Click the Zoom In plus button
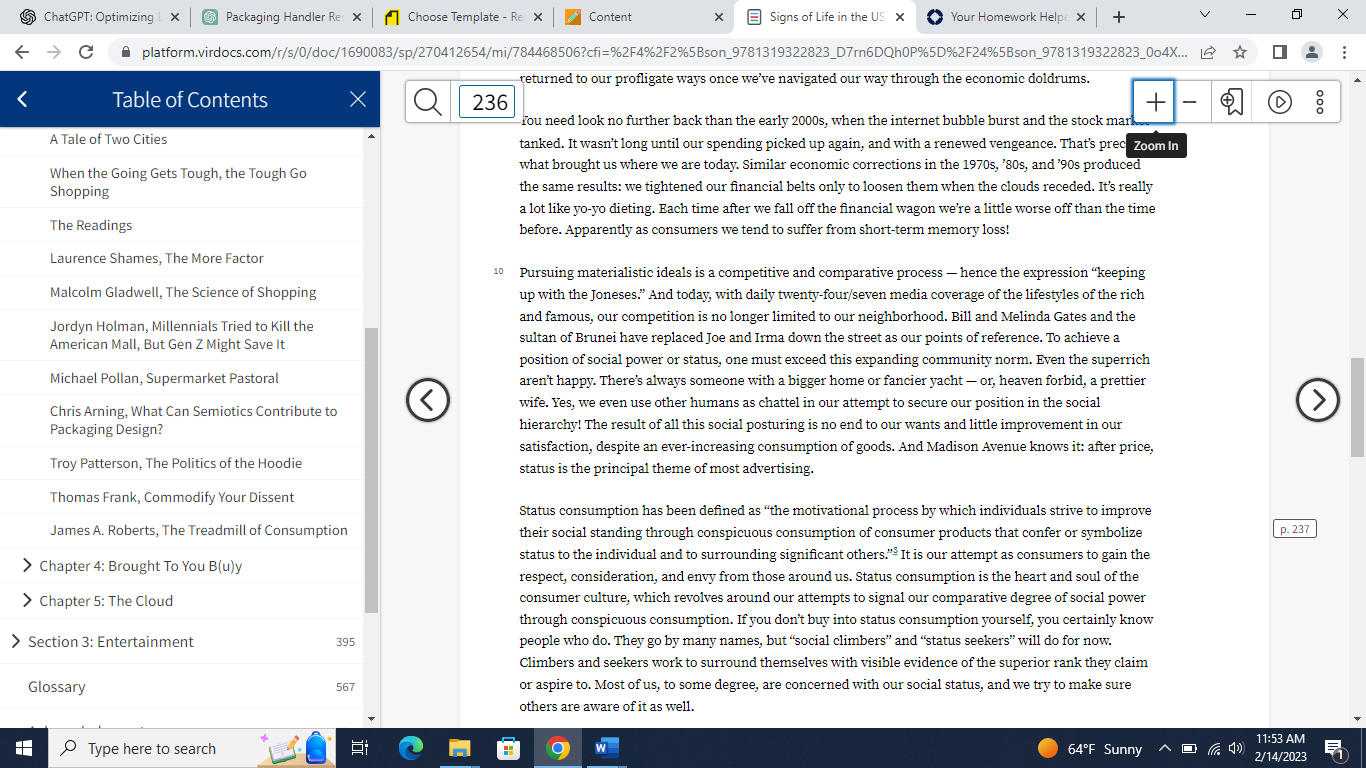Screen dimensions: 1366x768 [x=1155, y=102]
